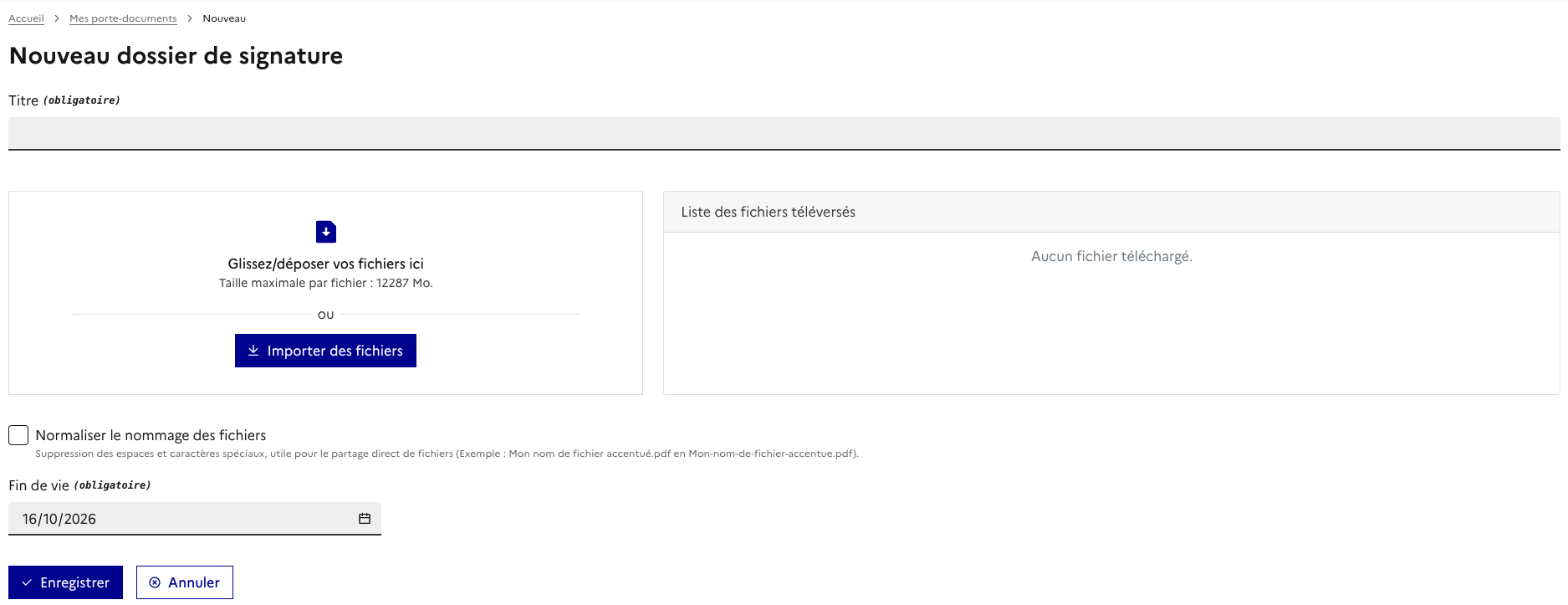Cancel with the Annuler button

coord(185,582)
